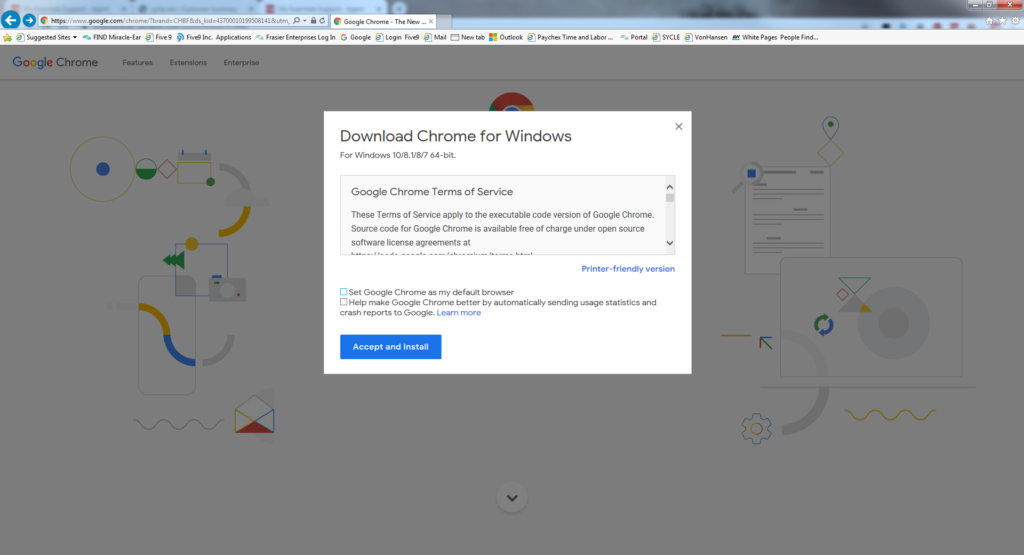Open the Google favorite
The width and height of the screenshot is (1024, 555).
coord(356,37)
